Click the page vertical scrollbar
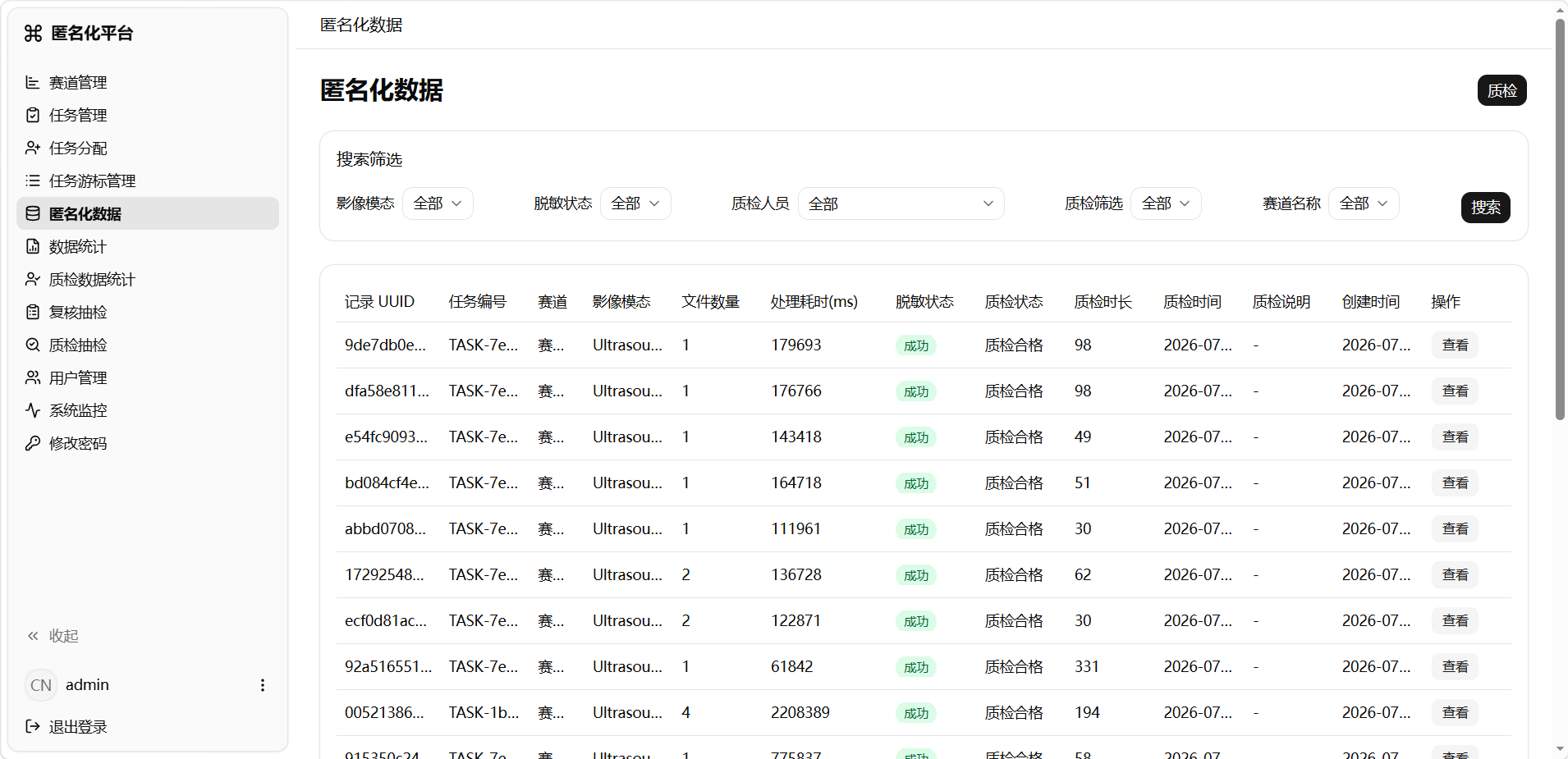This screenshot has width=1568, height=759. coord(1560,220)
